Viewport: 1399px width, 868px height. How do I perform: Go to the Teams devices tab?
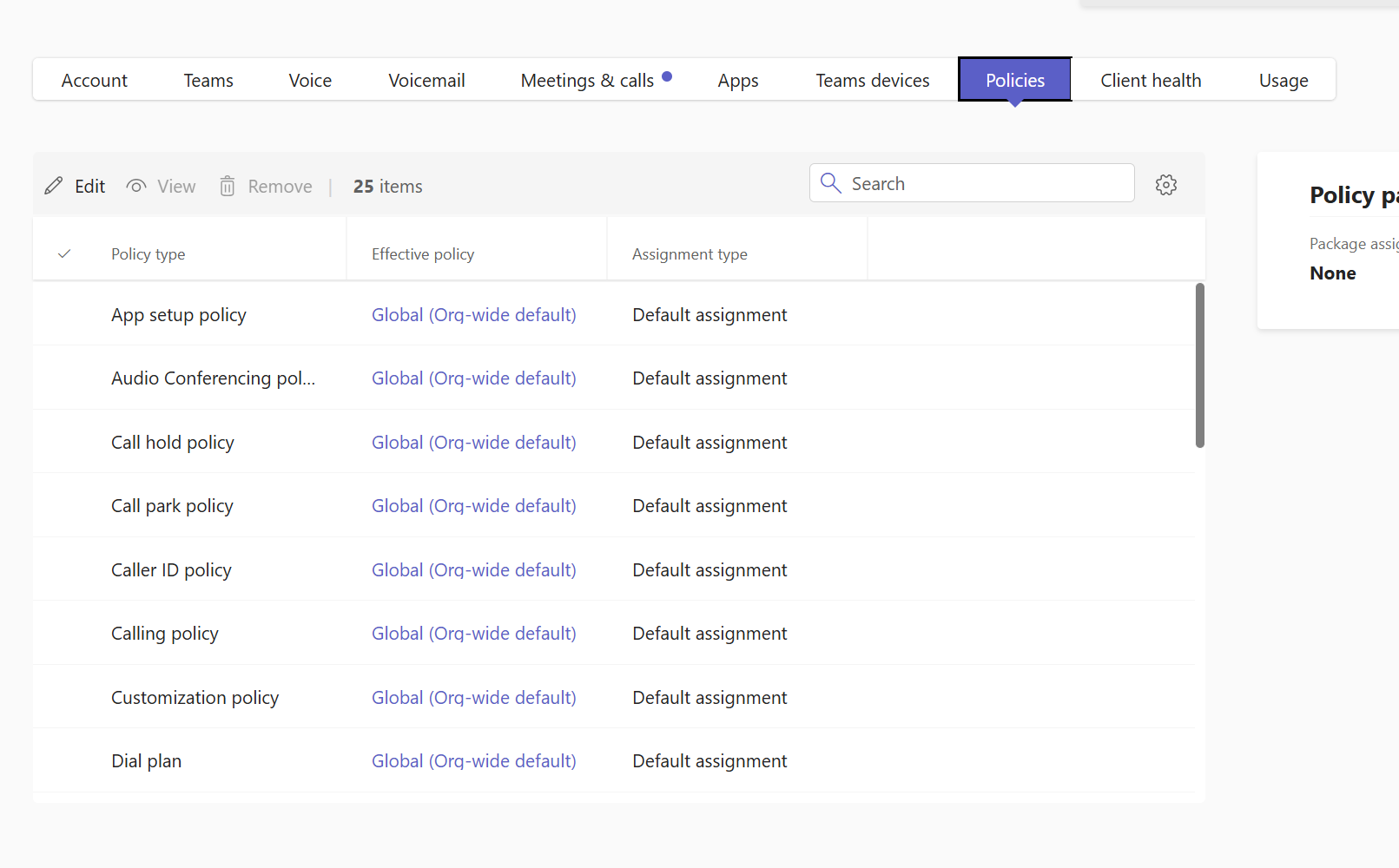[x=872, y=81]
